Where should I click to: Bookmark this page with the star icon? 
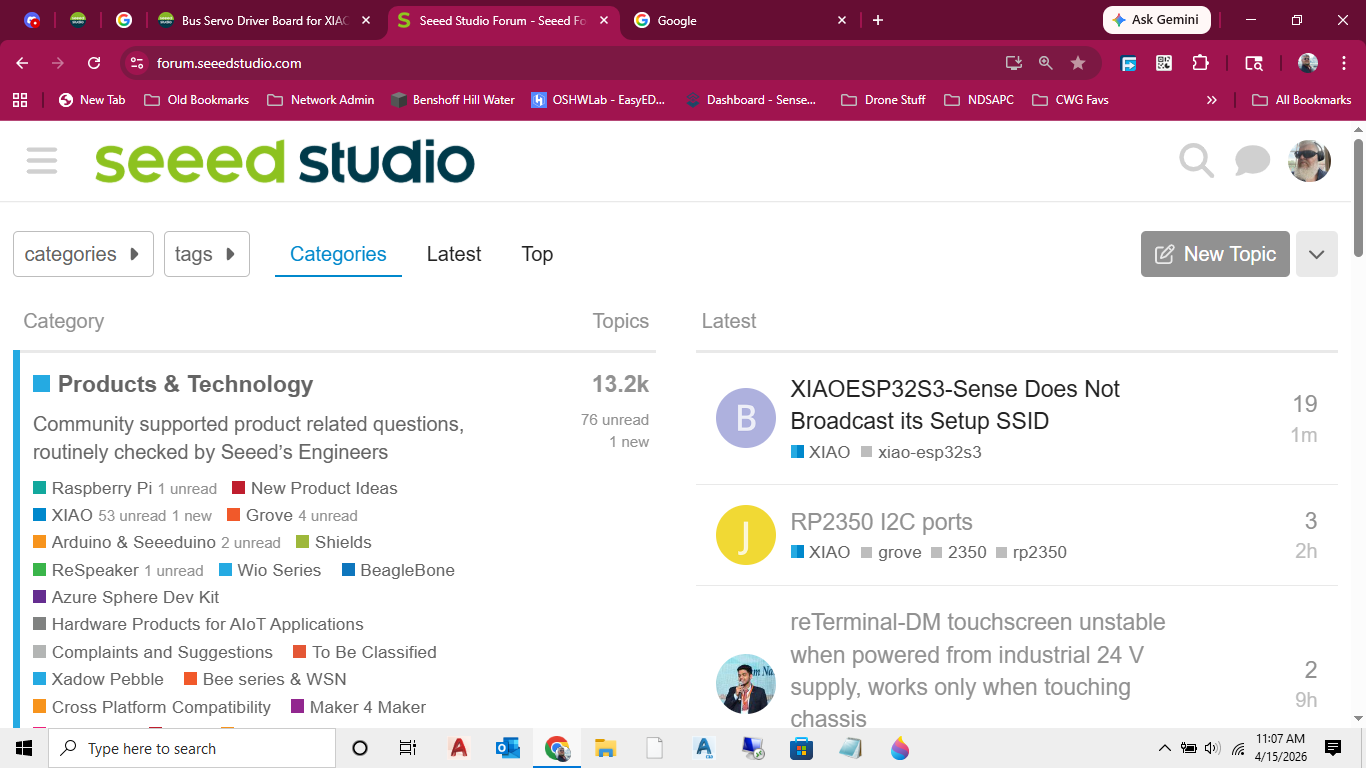click(1078, 63)
